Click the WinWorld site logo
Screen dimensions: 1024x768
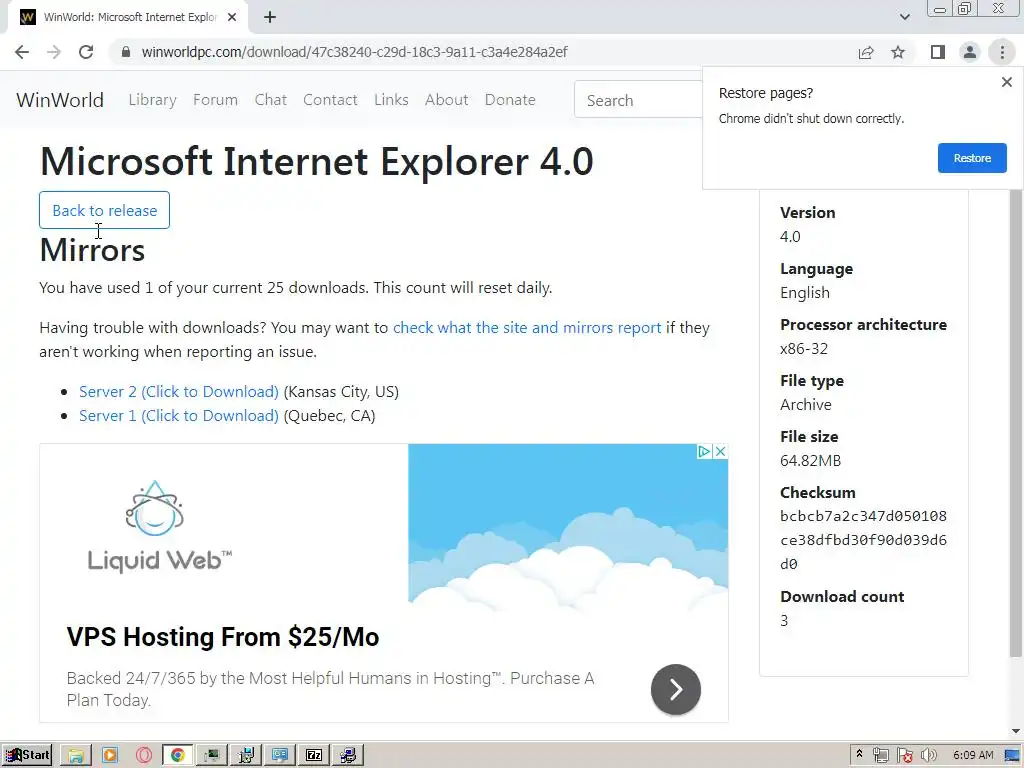click(59, 100)
